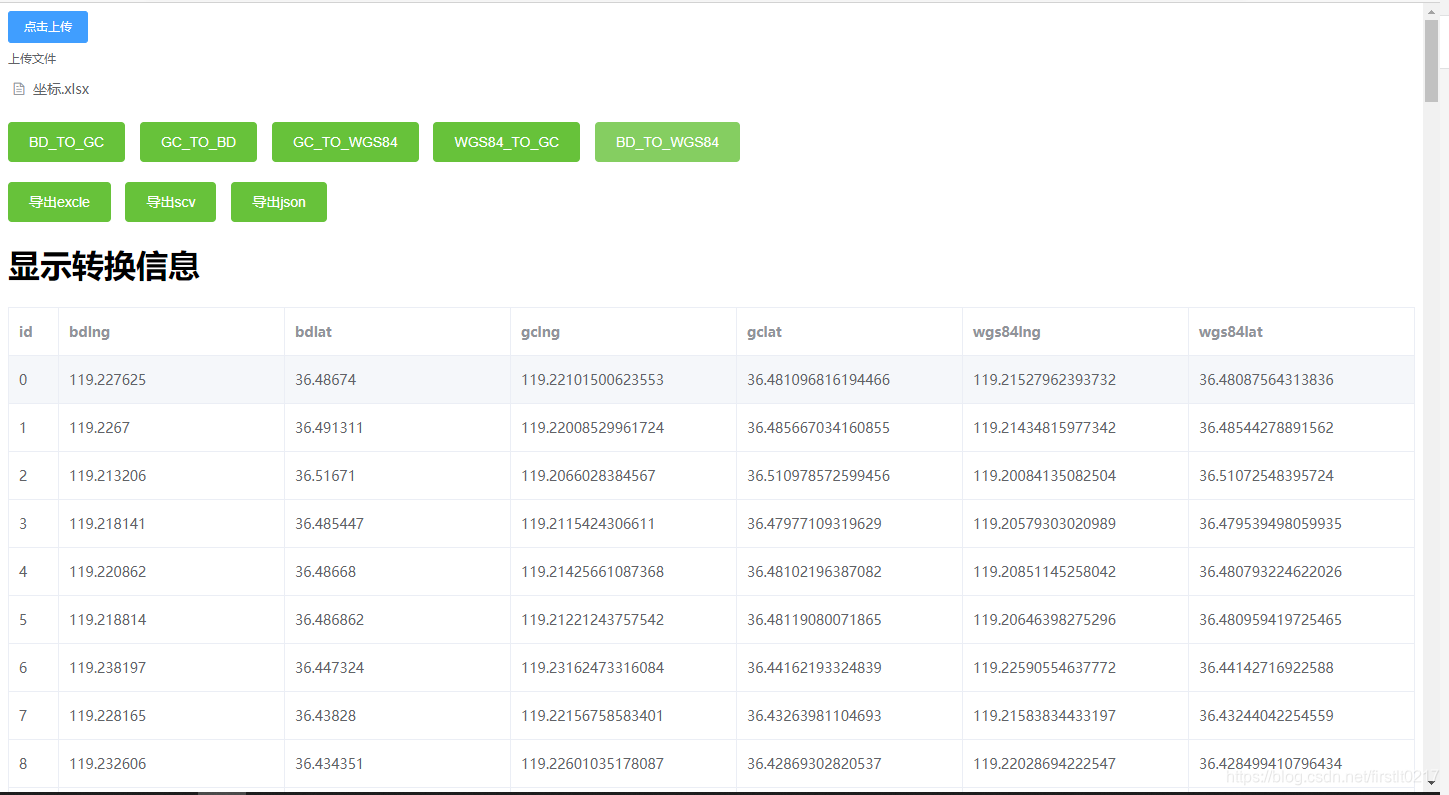Select cell 36.486862 in row 5

(398, 620)
